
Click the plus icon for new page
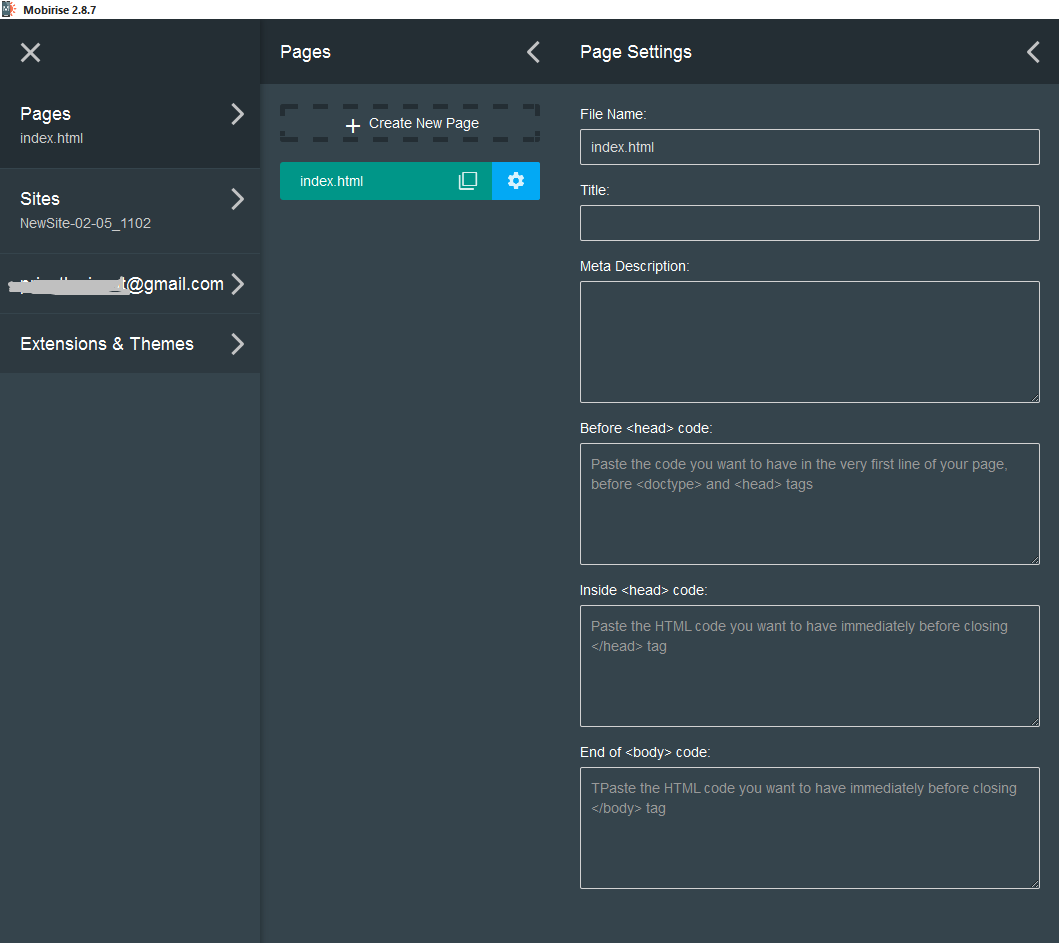tap(352, 125)
